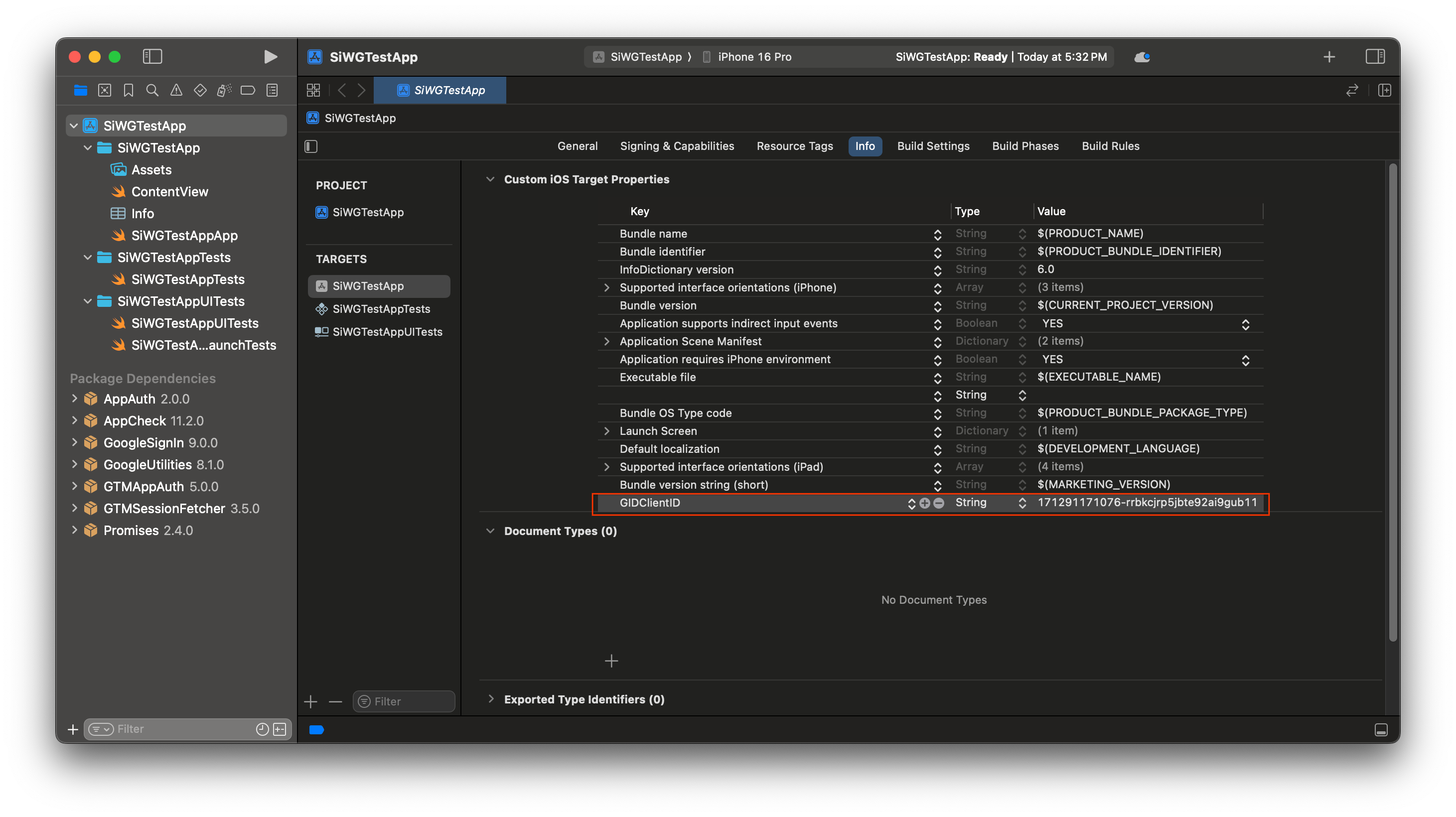The image size is (1456, 817).
Task: Open the Bookmark navigator icon
Action: pyautogui.click(x=128, y=90)
